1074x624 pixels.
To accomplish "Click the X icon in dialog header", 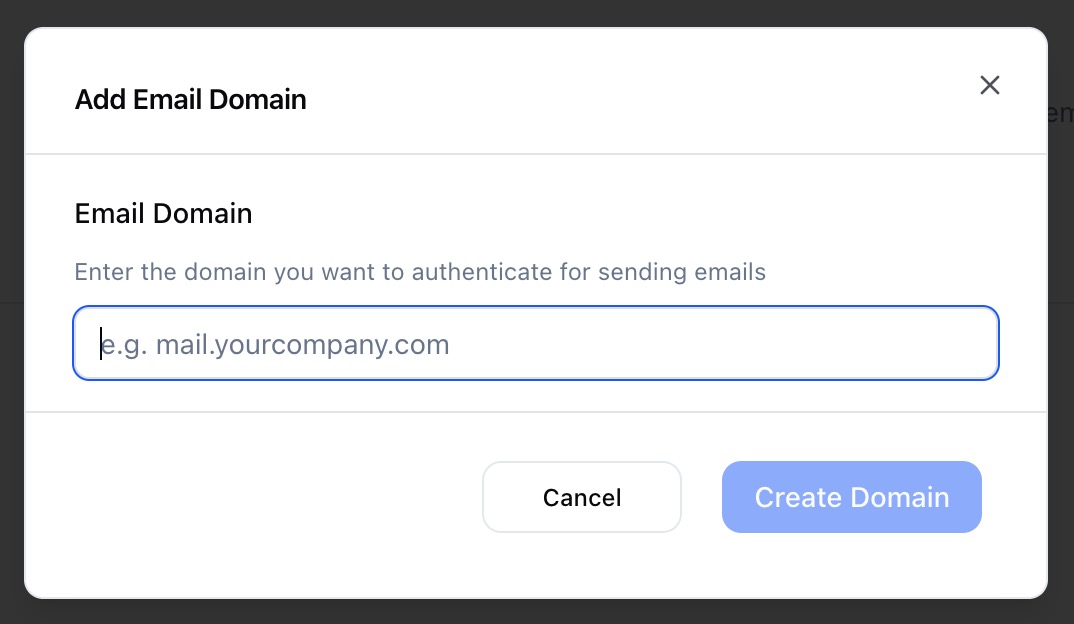I will (x=989, y=85).
